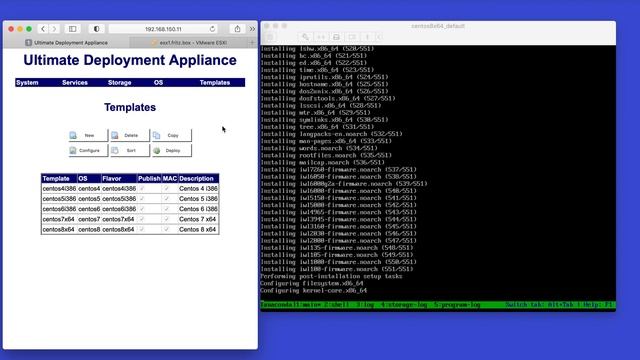
Task: Open the Storage menu
Action: click(x=119, y=82)
